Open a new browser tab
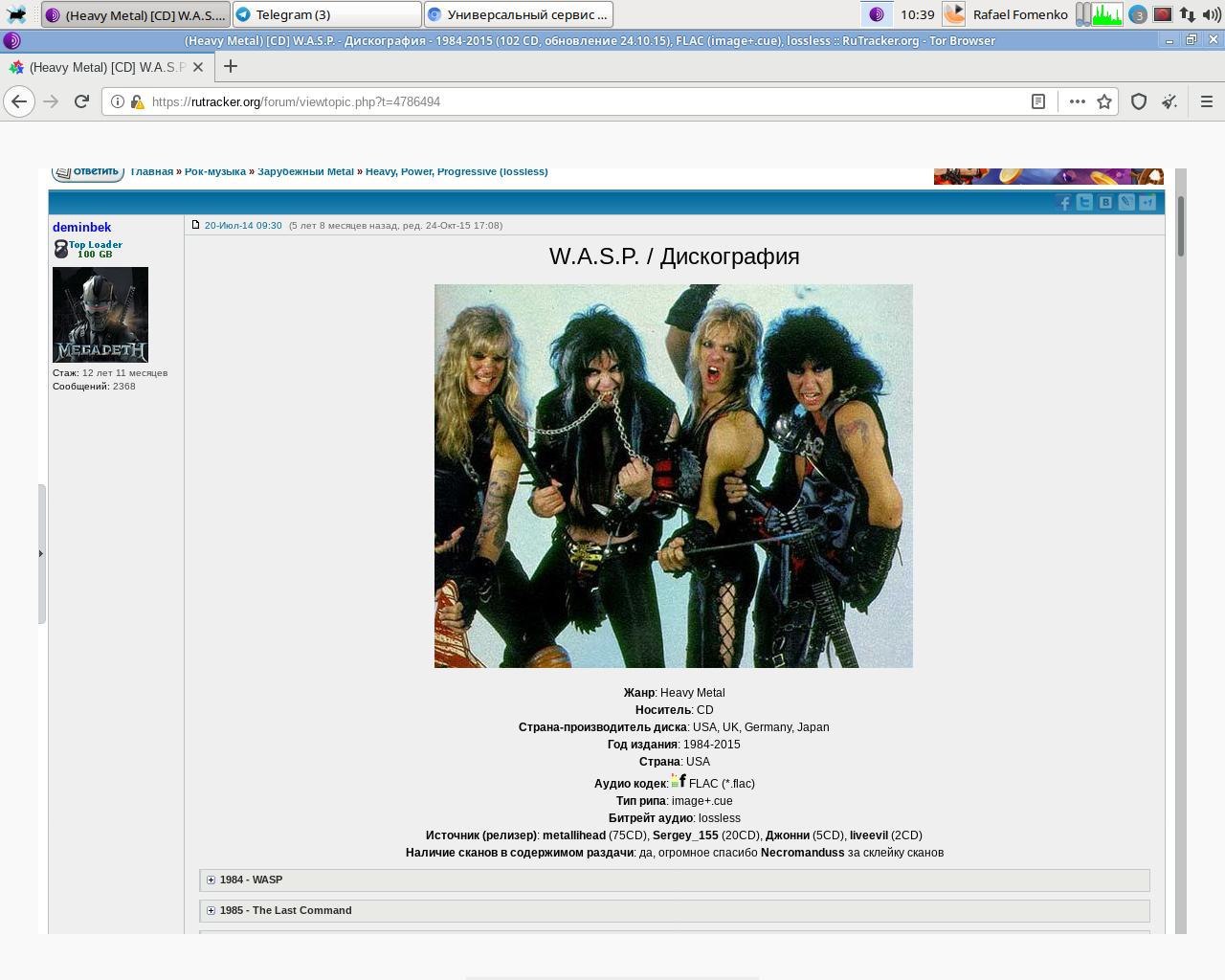 click(x=231, y=66)
